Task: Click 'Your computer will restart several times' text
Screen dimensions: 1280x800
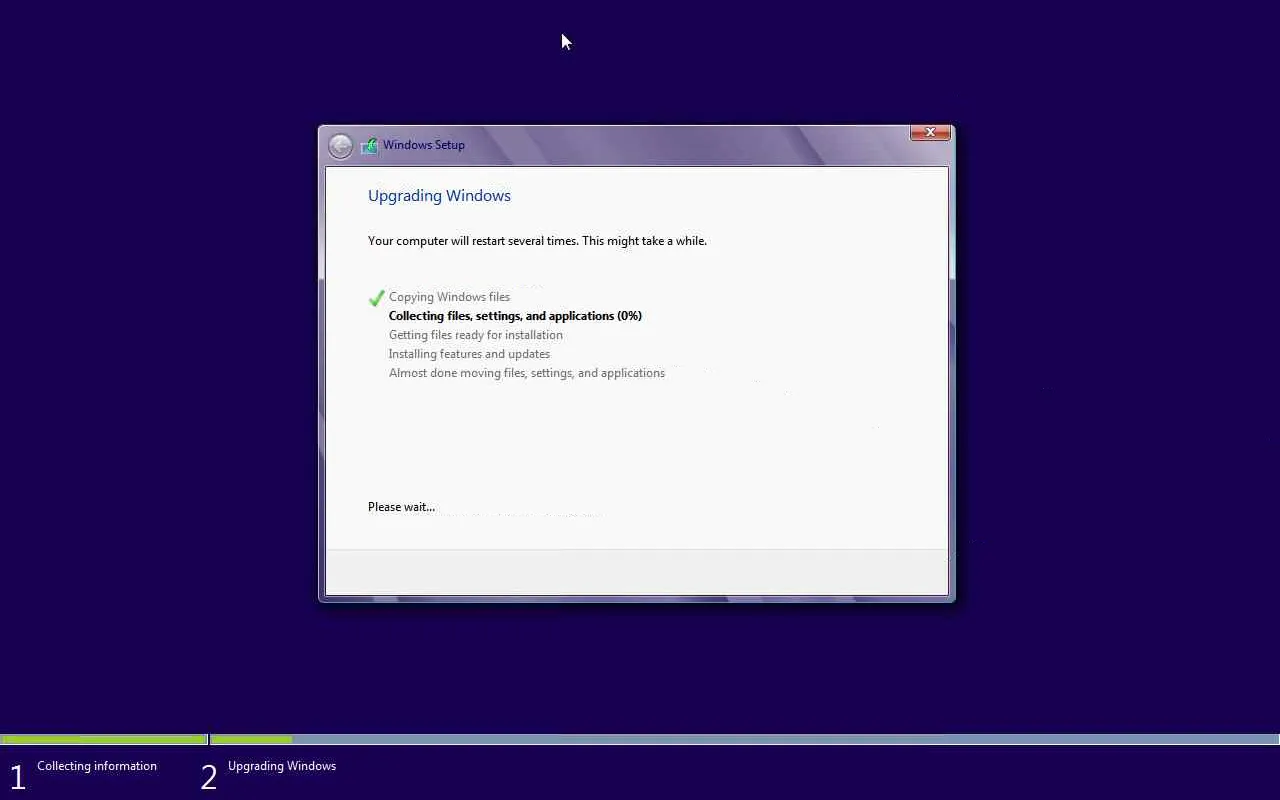Action: (537, 241)
